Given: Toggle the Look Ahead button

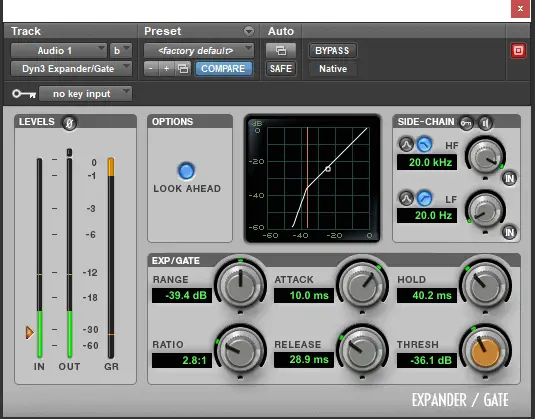Looking at the screenshot, I should [186, 171].
